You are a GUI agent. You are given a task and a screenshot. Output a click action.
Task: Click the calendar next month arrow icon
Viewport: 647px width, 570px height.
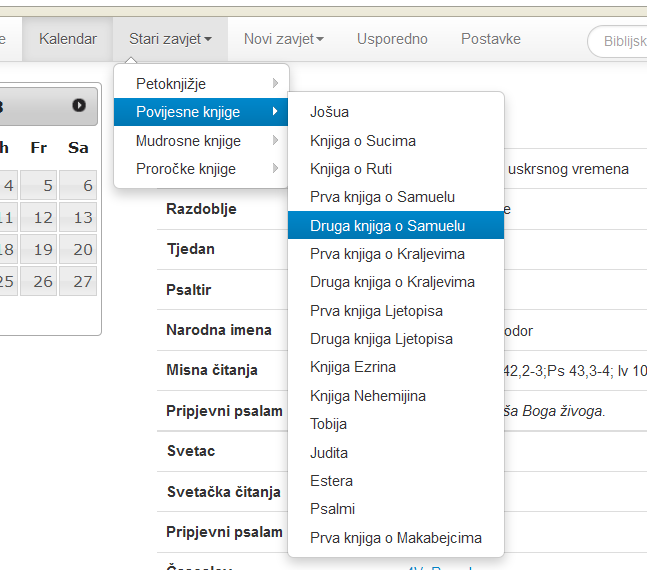tap(79, 105)
